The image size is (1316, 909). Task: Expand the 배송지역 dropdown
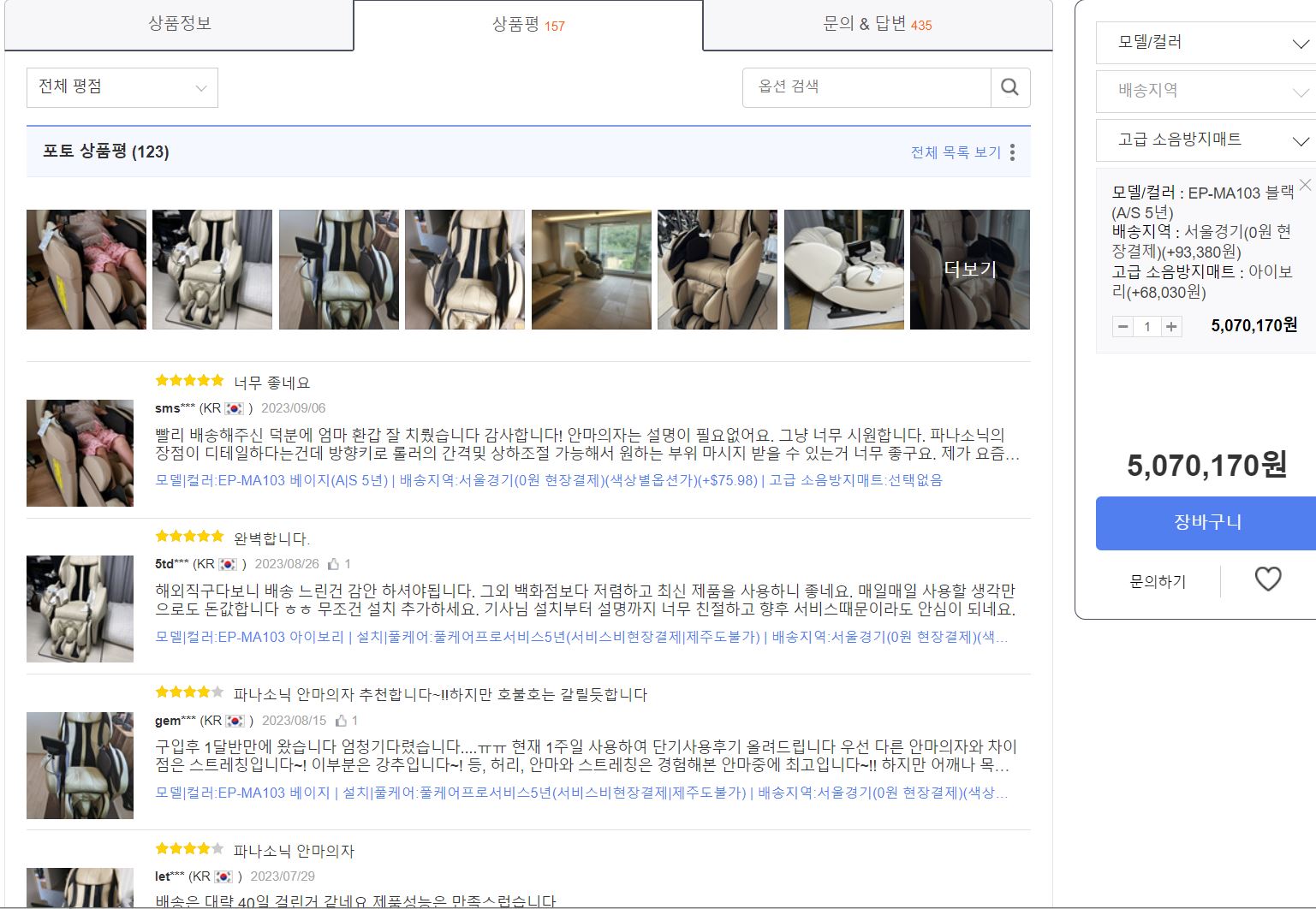[x=1206, y=92]
